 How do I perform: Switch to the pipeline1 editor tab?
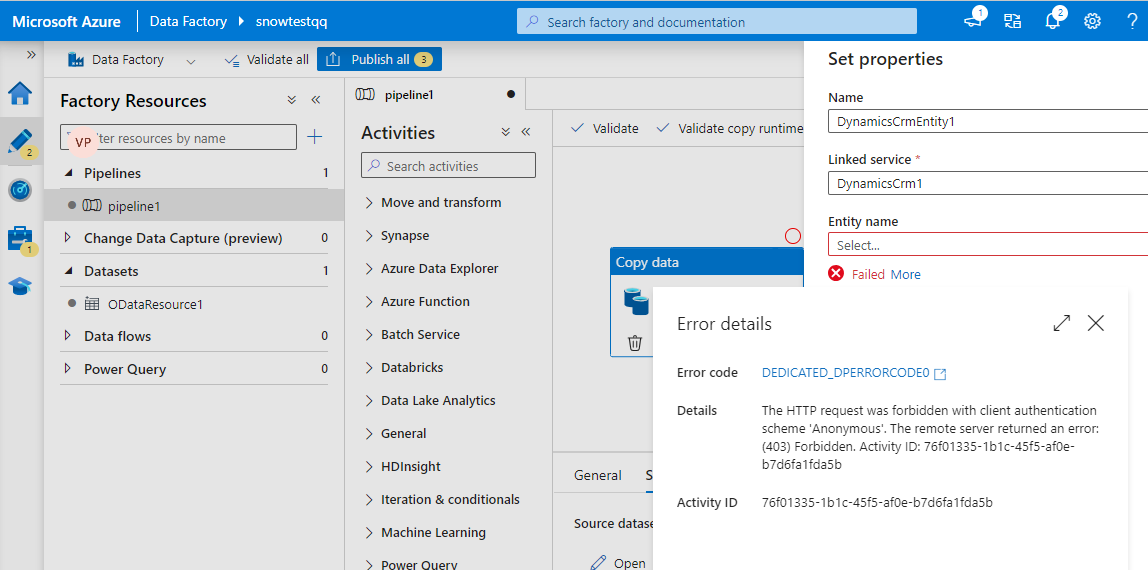coord(435,94)
